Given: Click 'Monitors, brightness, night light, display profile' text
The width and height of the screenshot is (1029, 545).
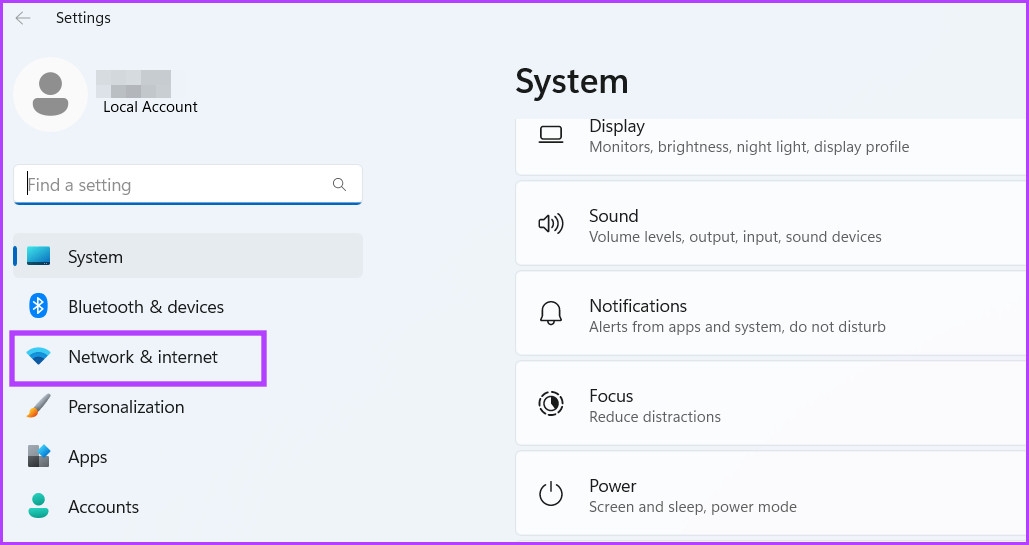Looking at the screenshot, I should click(749, 147).
